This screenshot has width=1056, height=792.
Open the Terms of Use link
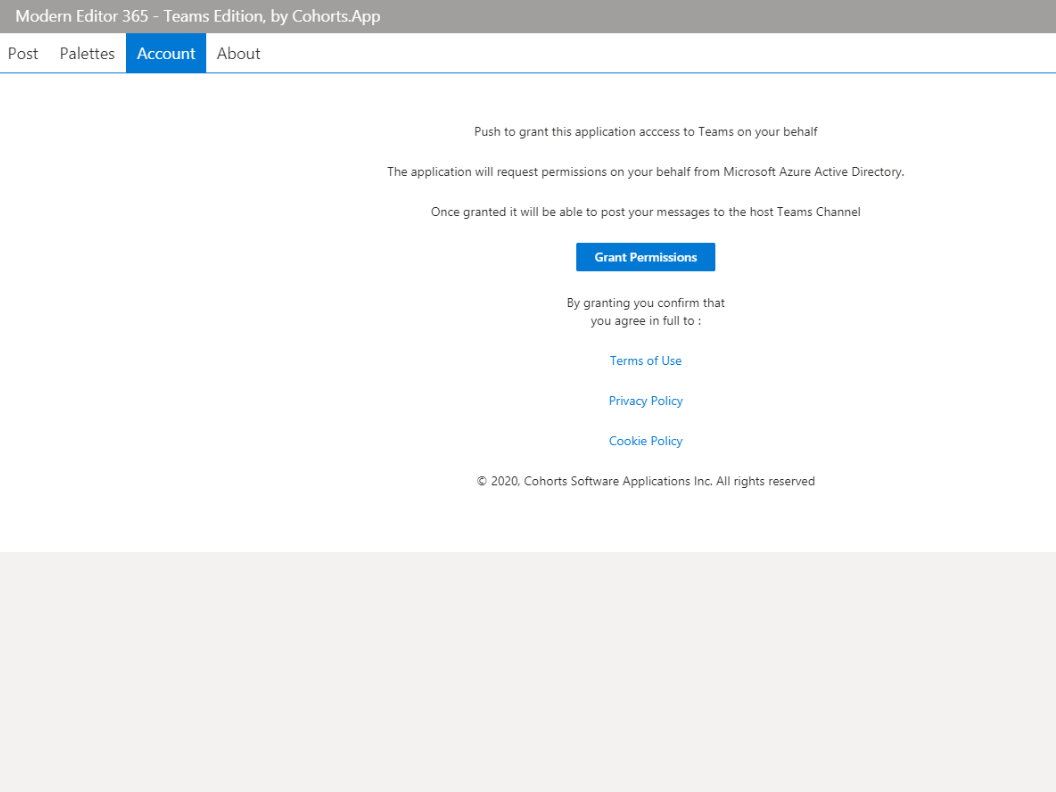click(645, 361)
